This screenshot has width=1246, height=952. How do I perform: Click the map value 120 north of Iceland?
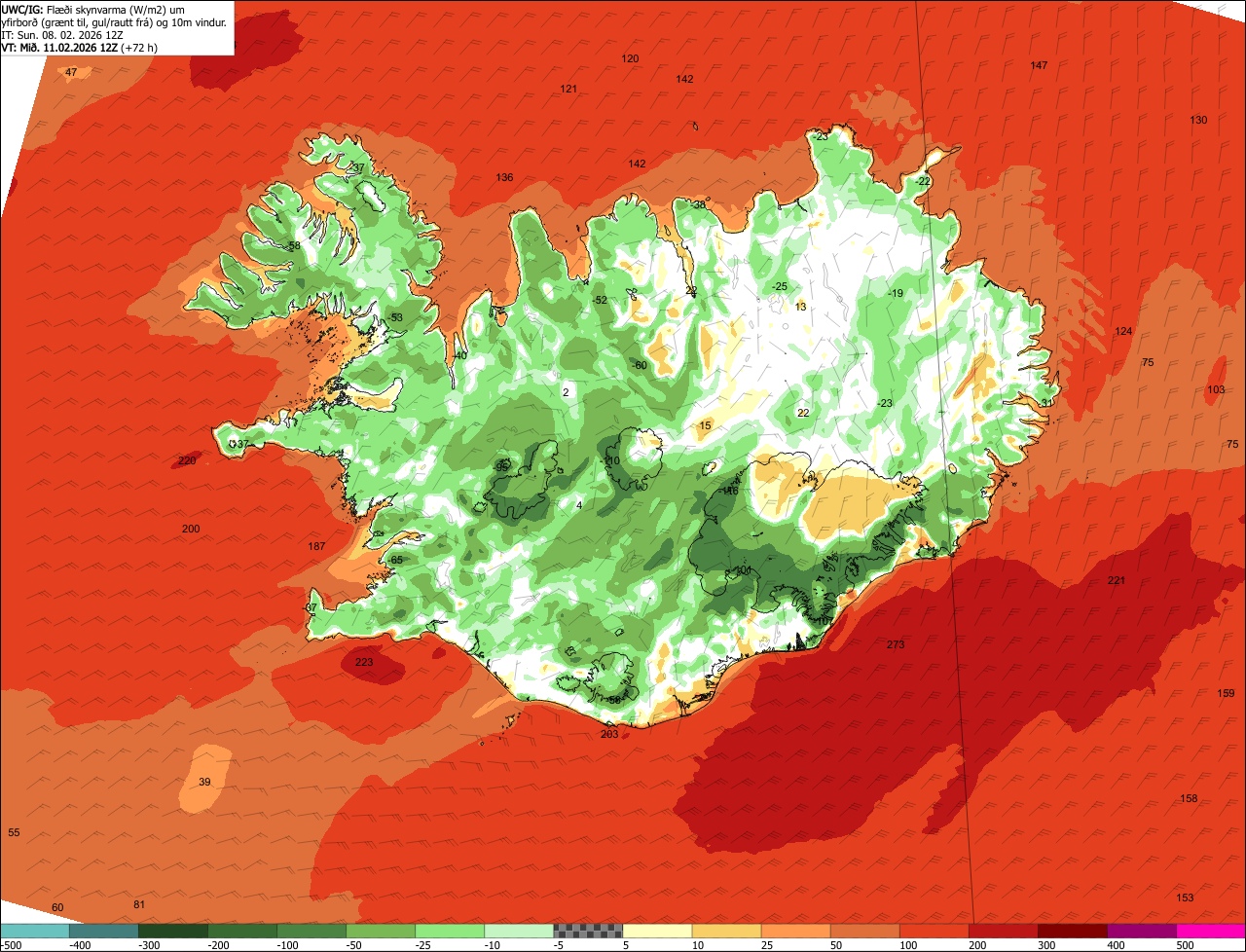click(x=630, y=58)
